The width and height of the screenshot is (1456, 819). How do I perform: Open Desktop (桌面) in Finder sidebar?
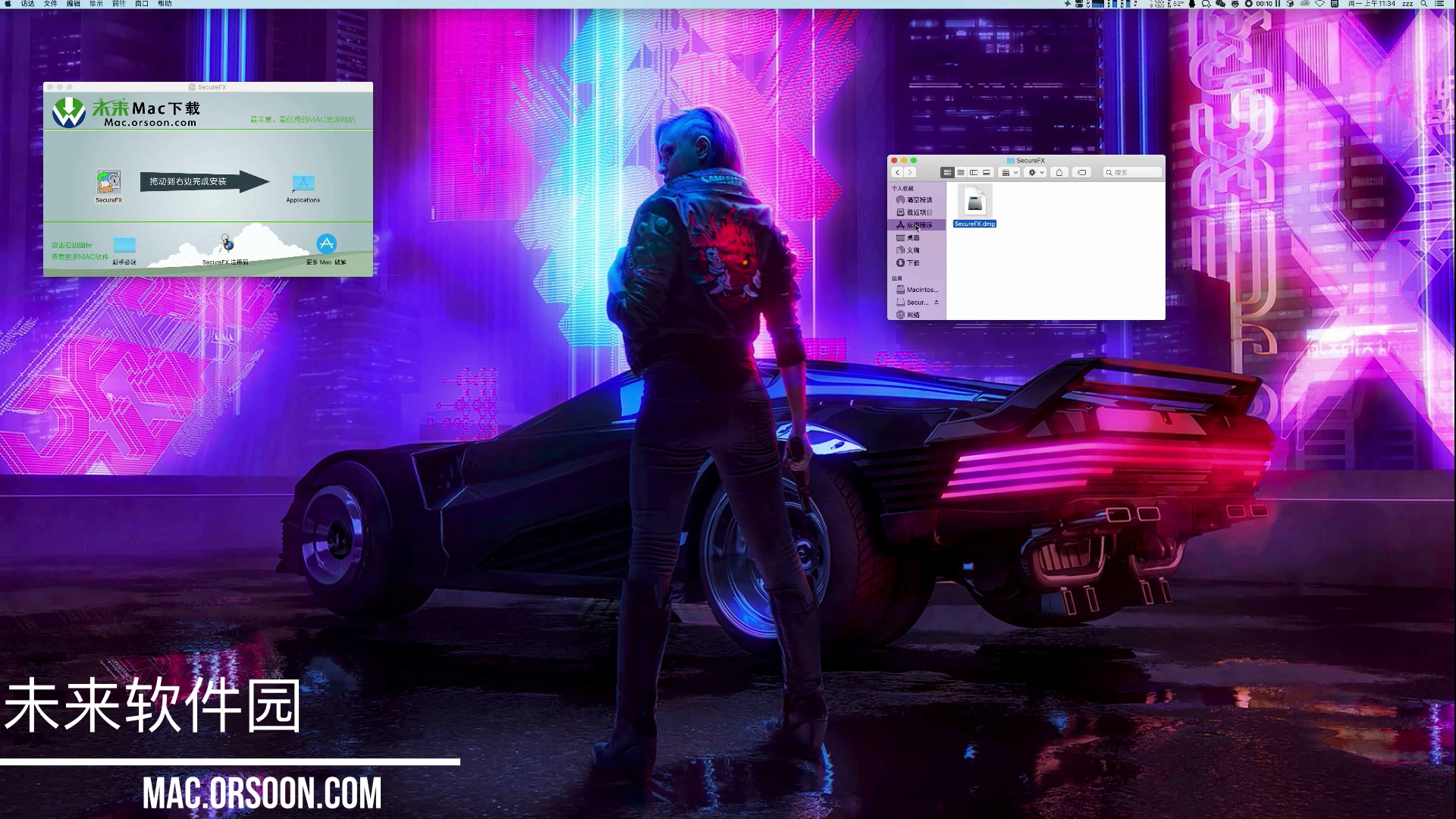[x=915, y=237]
